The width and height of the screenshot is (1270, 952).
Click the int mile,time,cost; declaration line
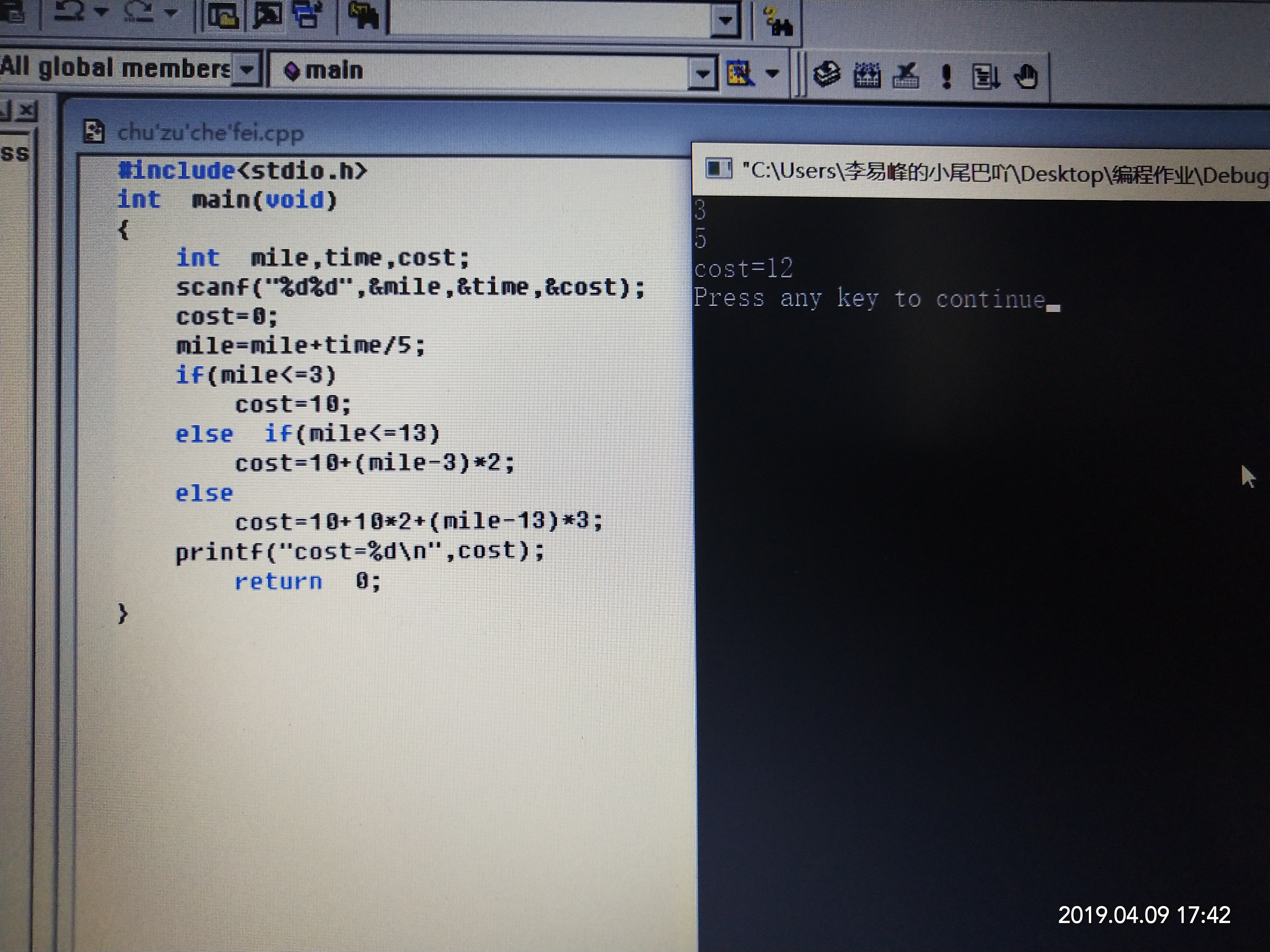(x=323, y=258)
